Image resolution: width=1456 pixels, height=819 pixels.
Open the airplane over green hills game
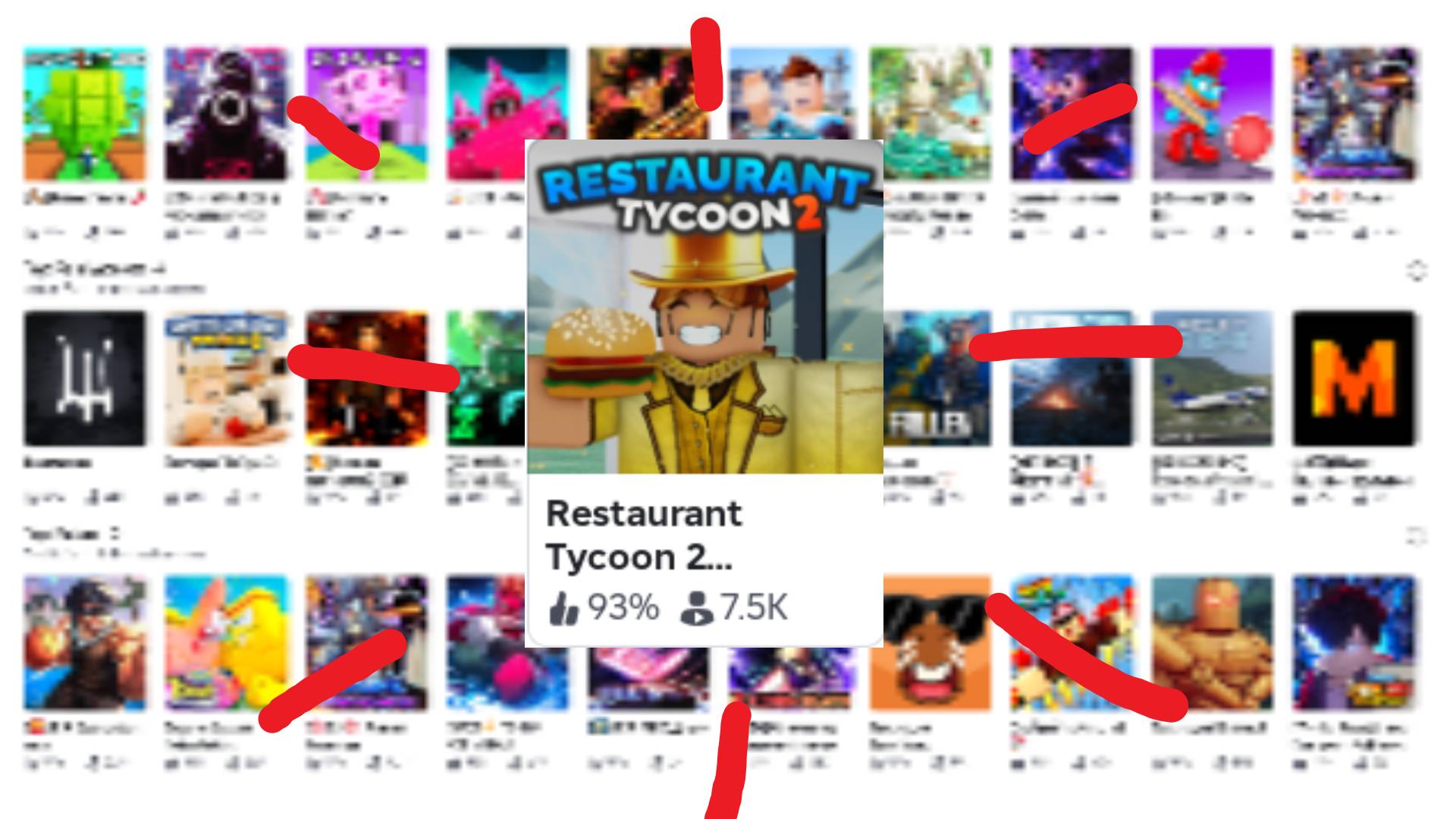point(1213,378)
